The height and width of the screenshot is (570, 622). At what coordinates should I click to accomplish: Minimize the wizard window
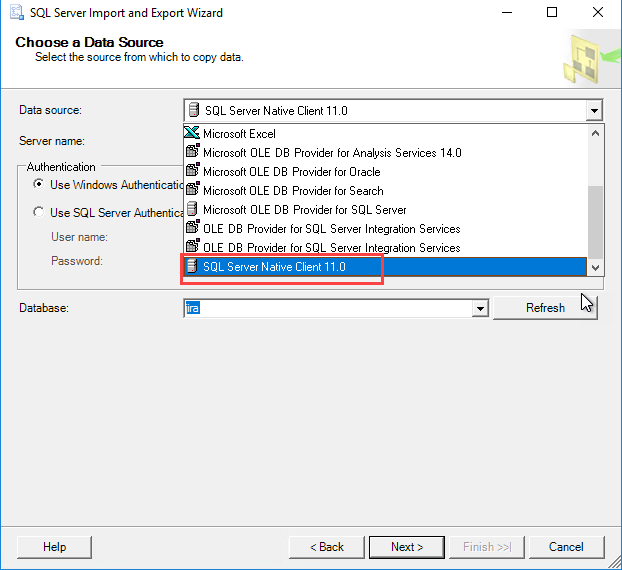pos(507,12)
